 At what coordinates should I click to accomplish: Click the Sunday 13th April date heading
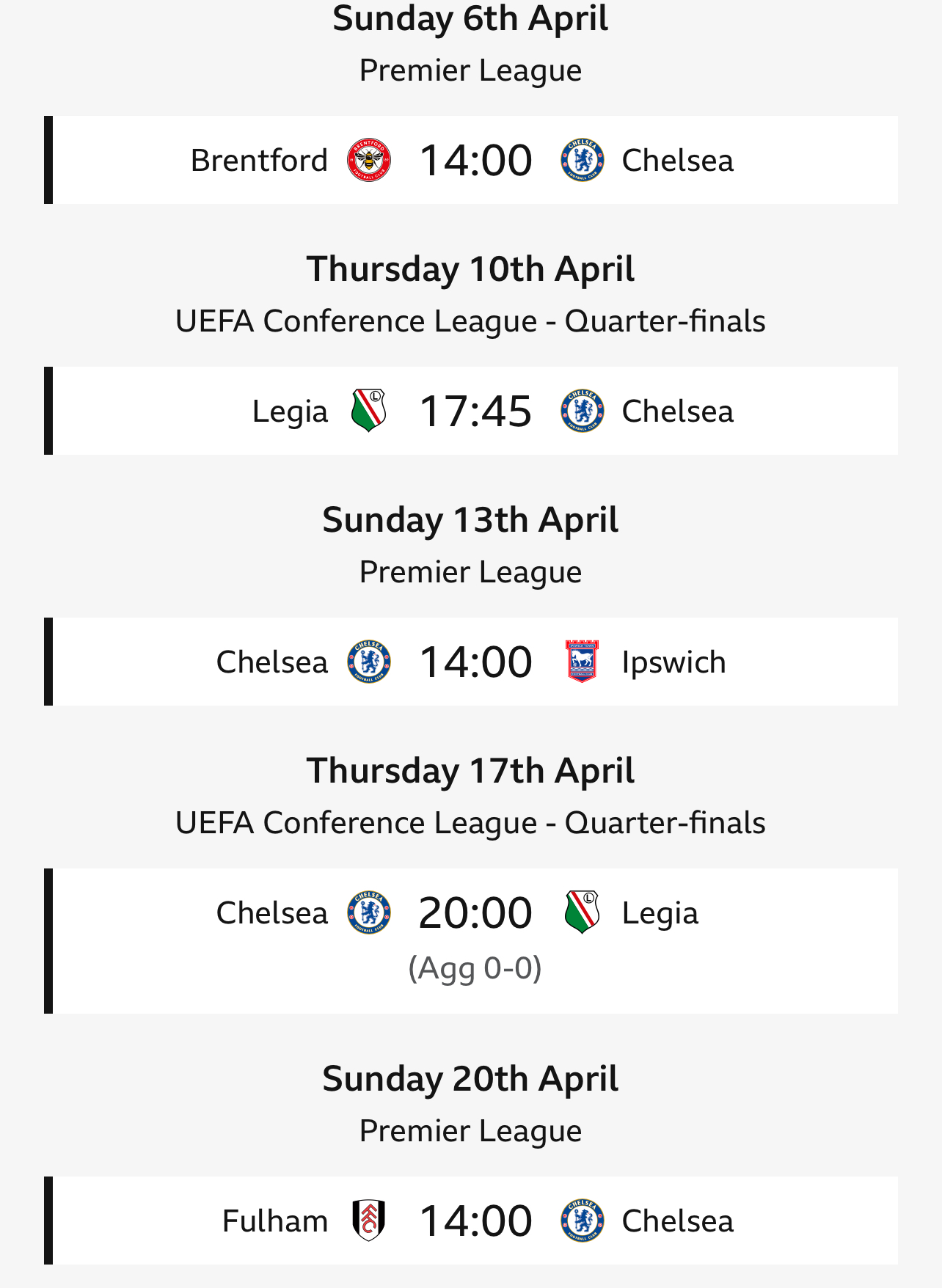tap(470, 520)
